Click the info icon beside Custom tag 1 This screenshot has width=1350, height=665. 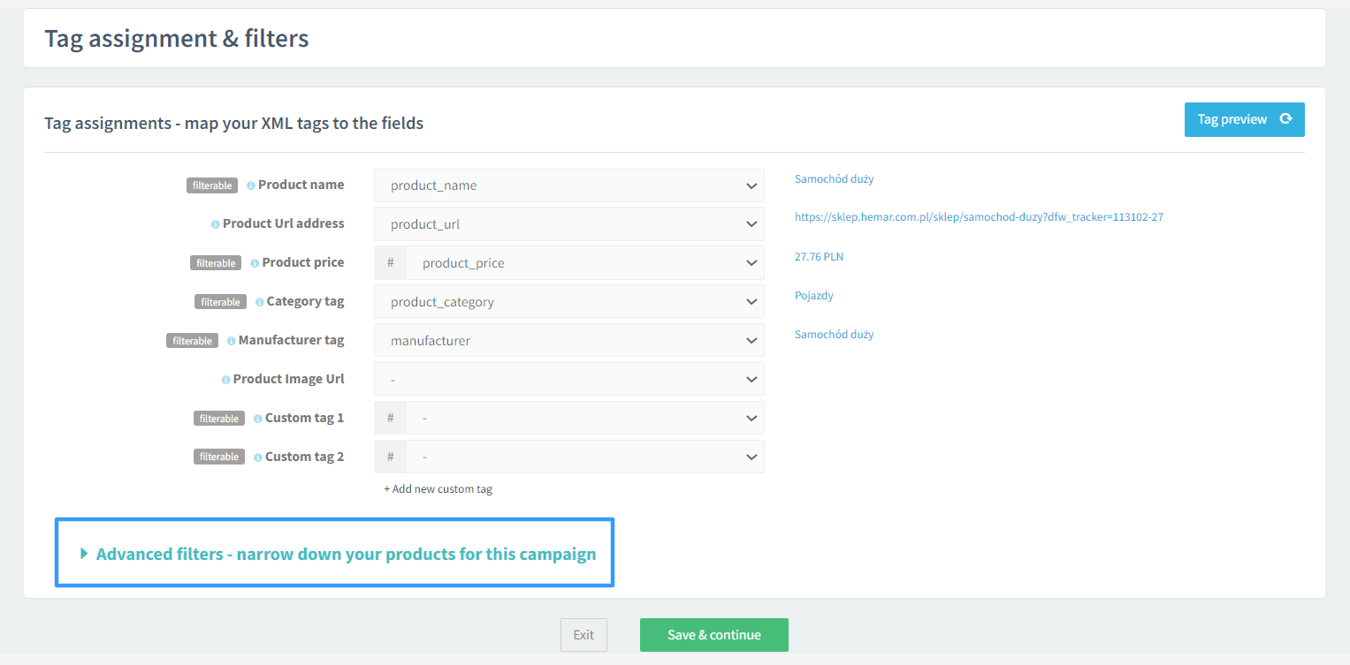pyautogui.click(x=260, y=417)
